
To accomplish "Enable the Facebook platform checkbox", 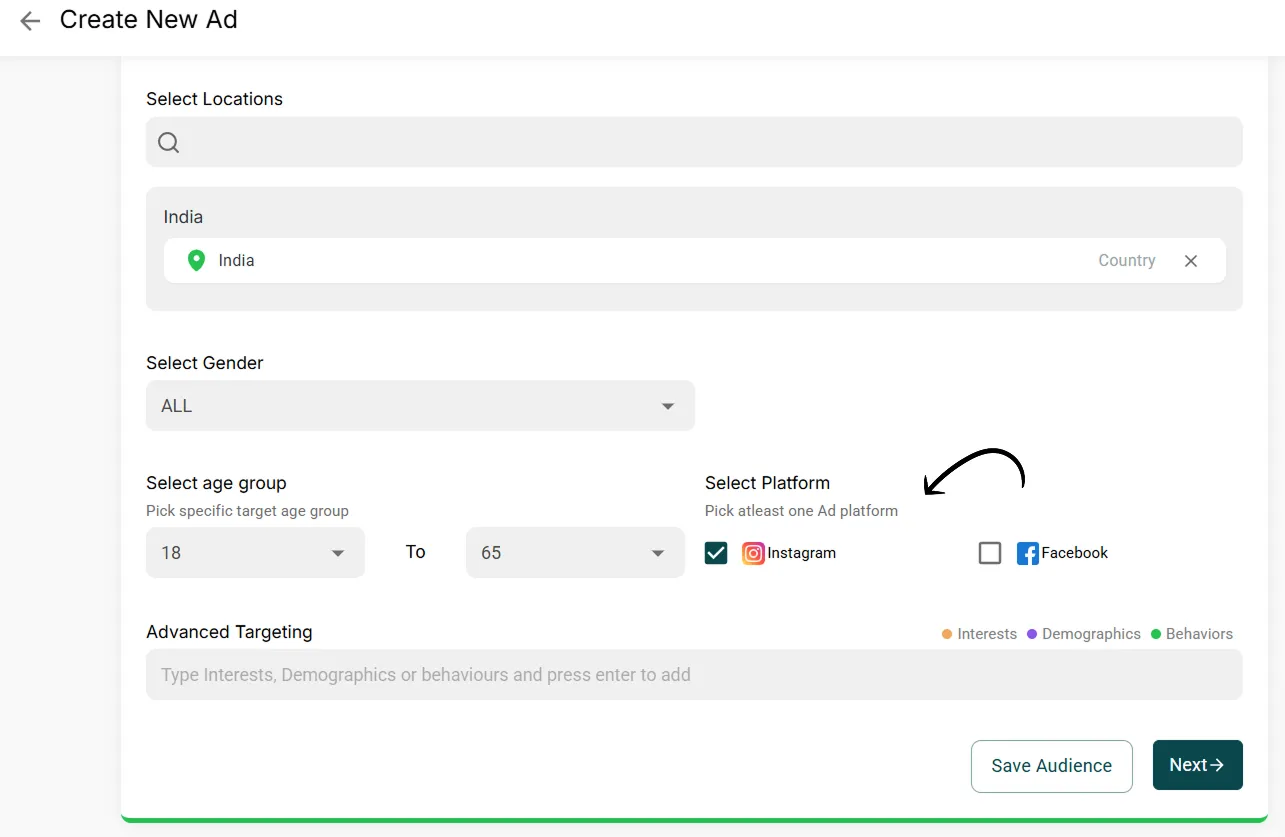I will (990, 553).
